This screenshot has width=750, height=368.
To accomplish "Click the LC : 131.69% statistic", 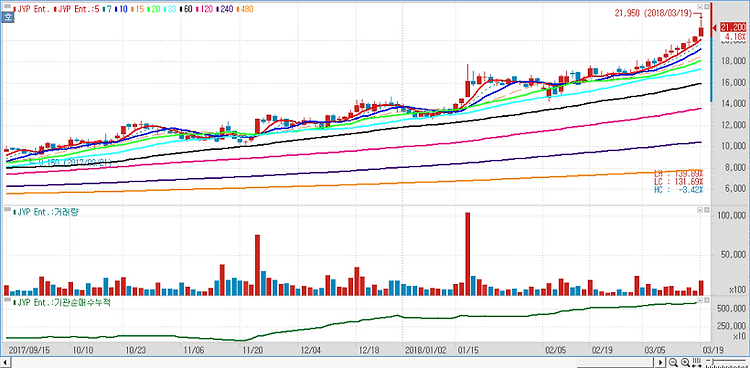I will (679, 182).
